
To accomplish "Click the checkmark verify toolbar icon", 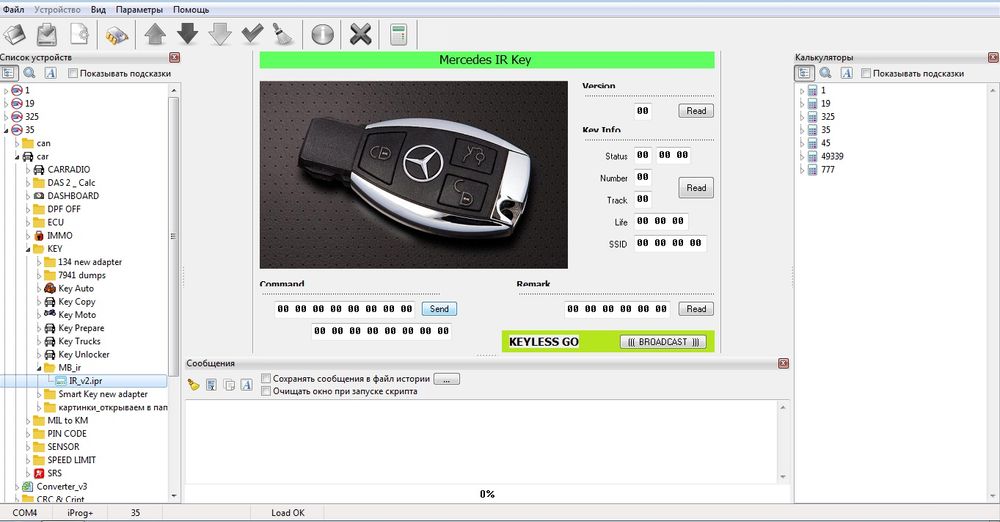I will tap(252, 34).
